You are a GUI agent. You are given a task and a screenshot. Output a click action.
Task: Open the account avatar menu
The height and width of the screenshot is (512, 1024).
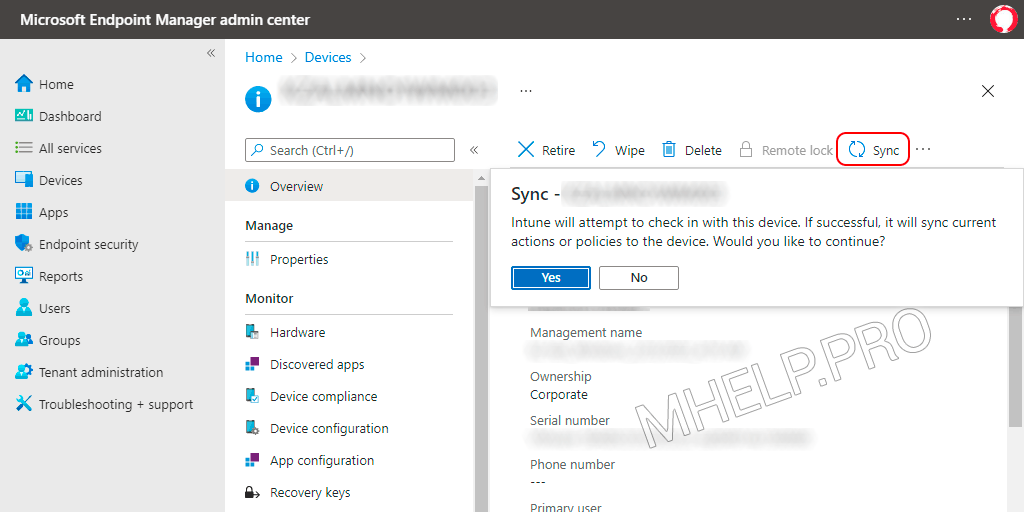[x=1002, y=20]
